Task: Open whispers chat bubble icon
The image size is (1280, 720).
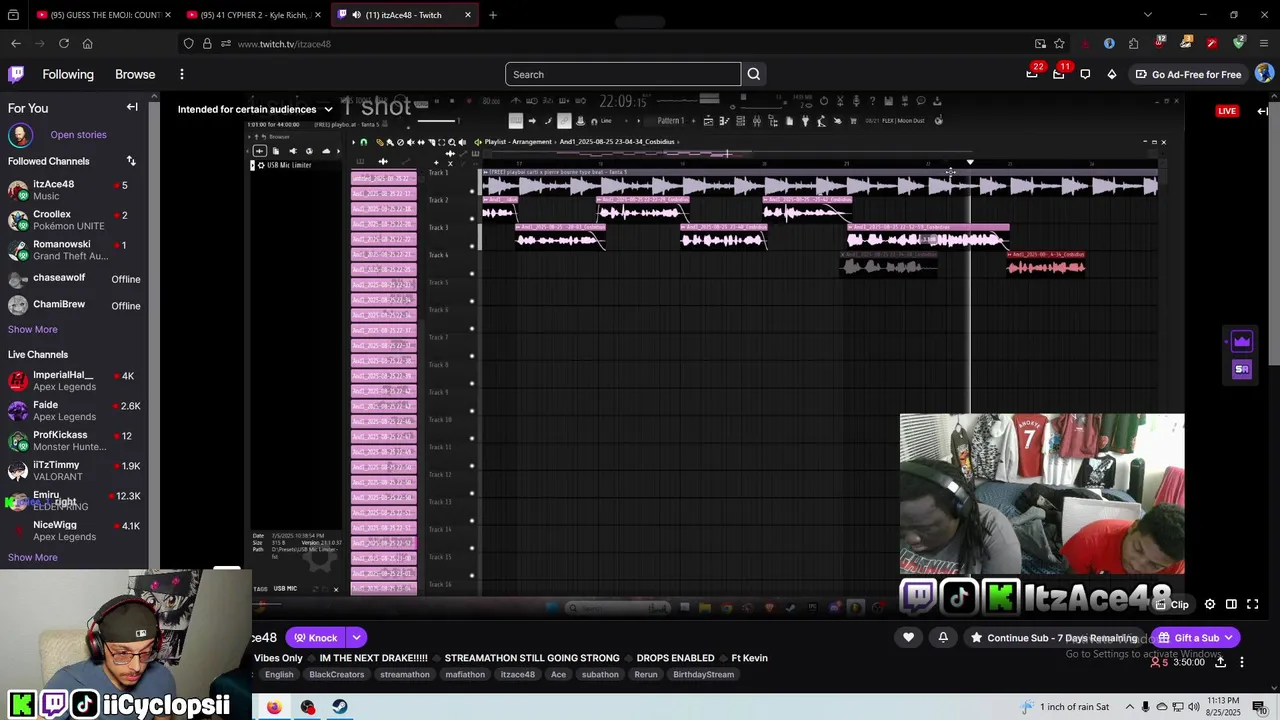Action: (1085, 74)
